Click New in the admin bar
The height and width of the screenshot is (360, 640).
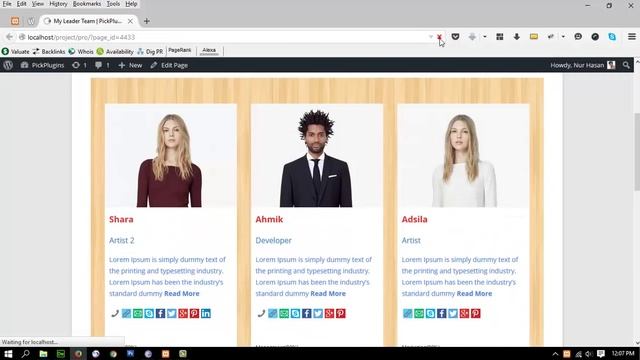[130, 65]
